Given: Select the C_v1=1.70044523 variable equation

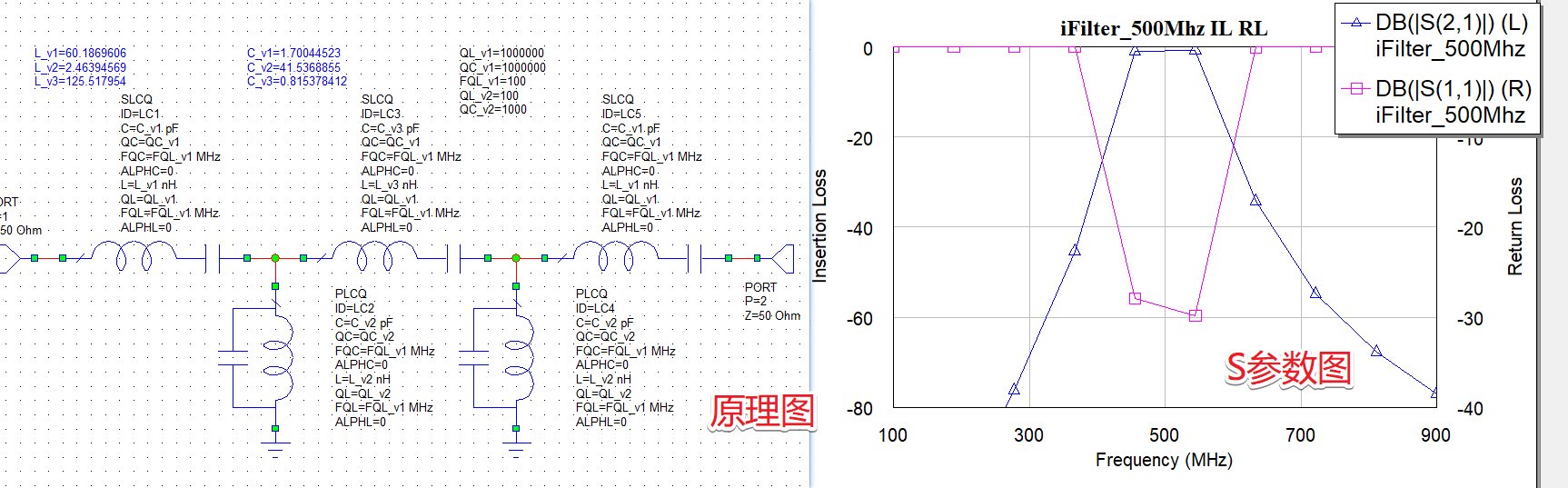Looking at the screenshot, I should pyautogui.click(x=293, y=53).
